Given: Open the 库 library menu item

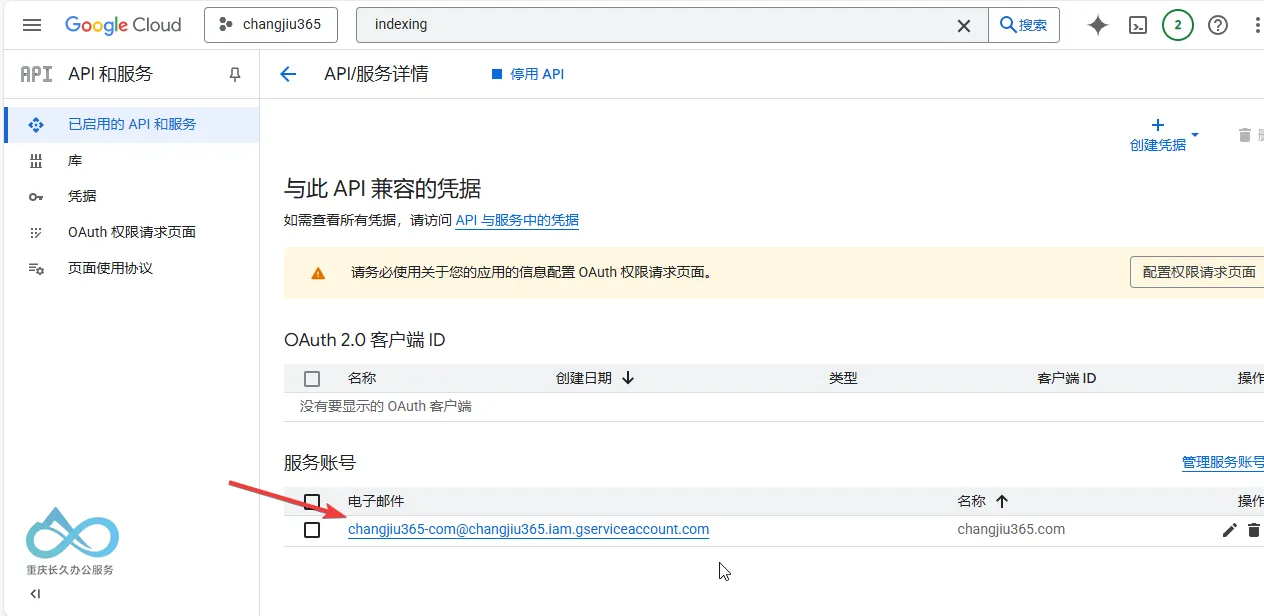Looking at the screenshot, I should click(132, 161).
